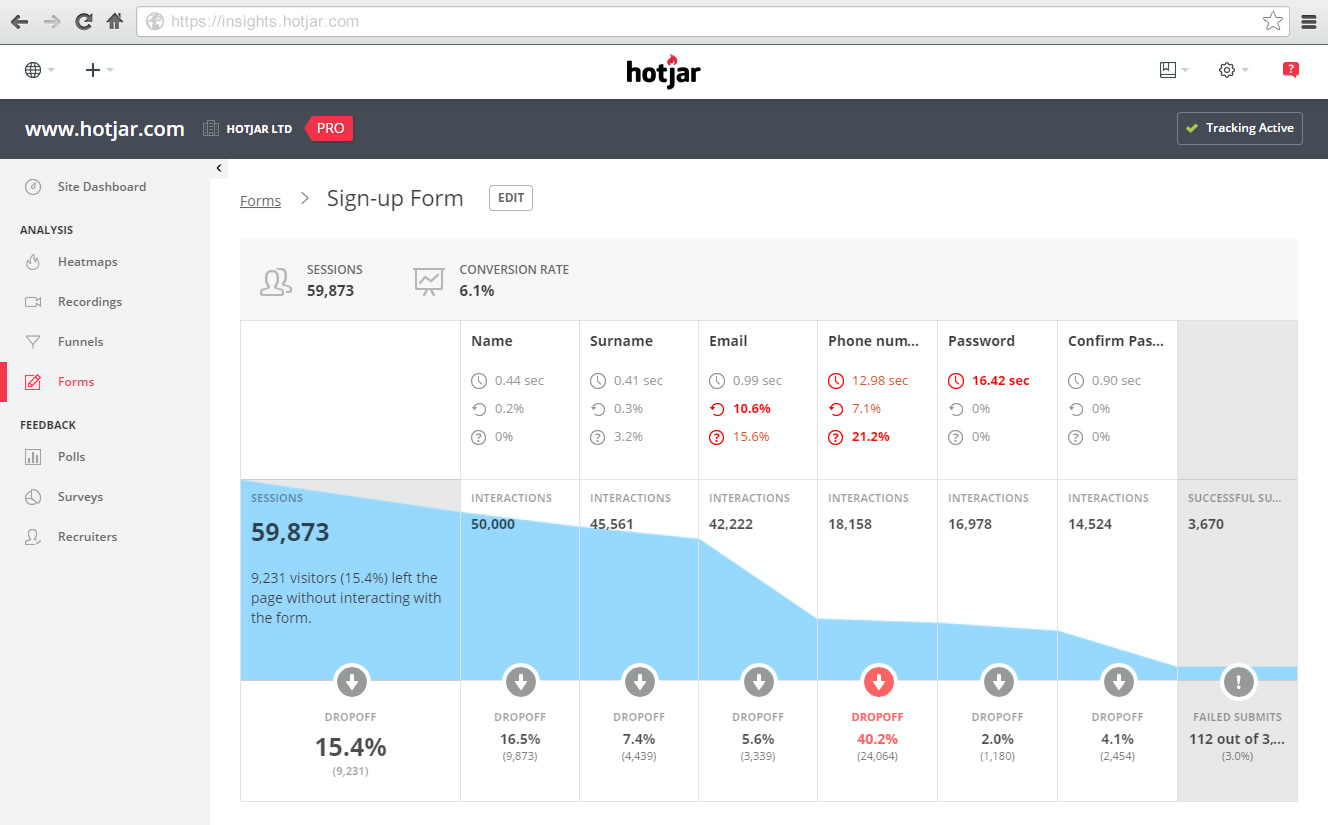Click the Name column dropoff arrow
Viewport: 1328px width, 825px height.
pos(520,682)
